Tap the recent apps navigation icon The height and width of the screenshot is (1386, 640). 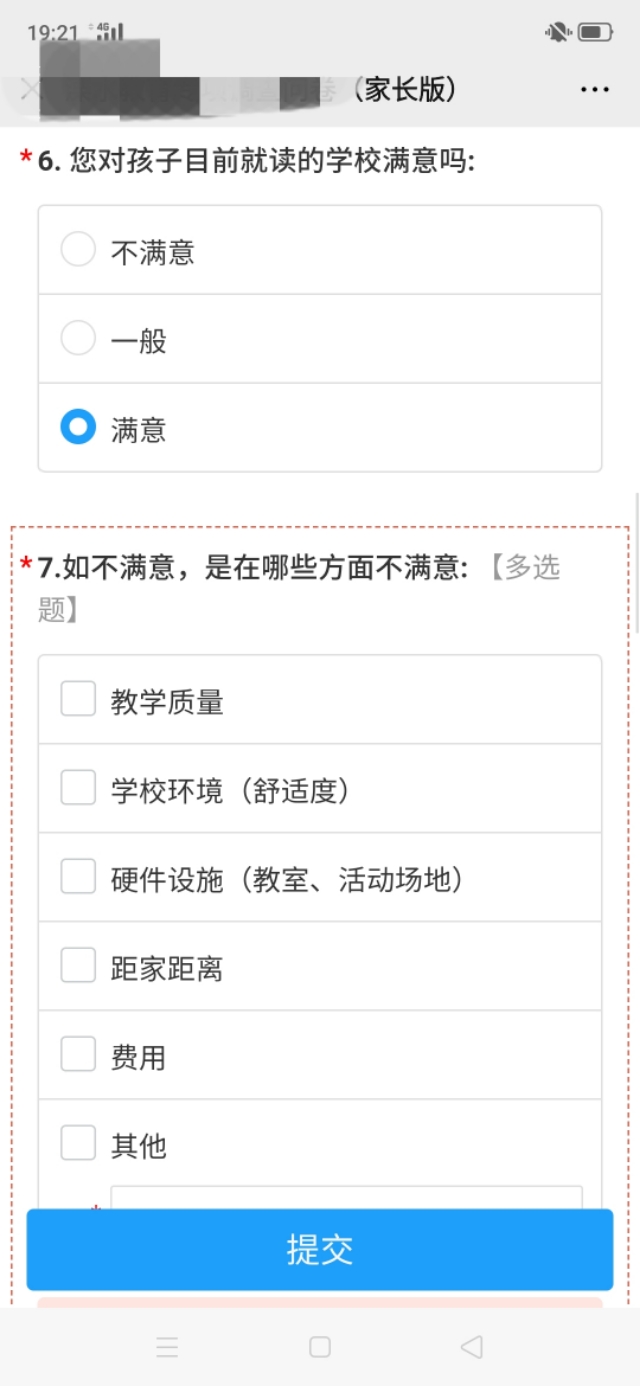tap(167, 1347)
